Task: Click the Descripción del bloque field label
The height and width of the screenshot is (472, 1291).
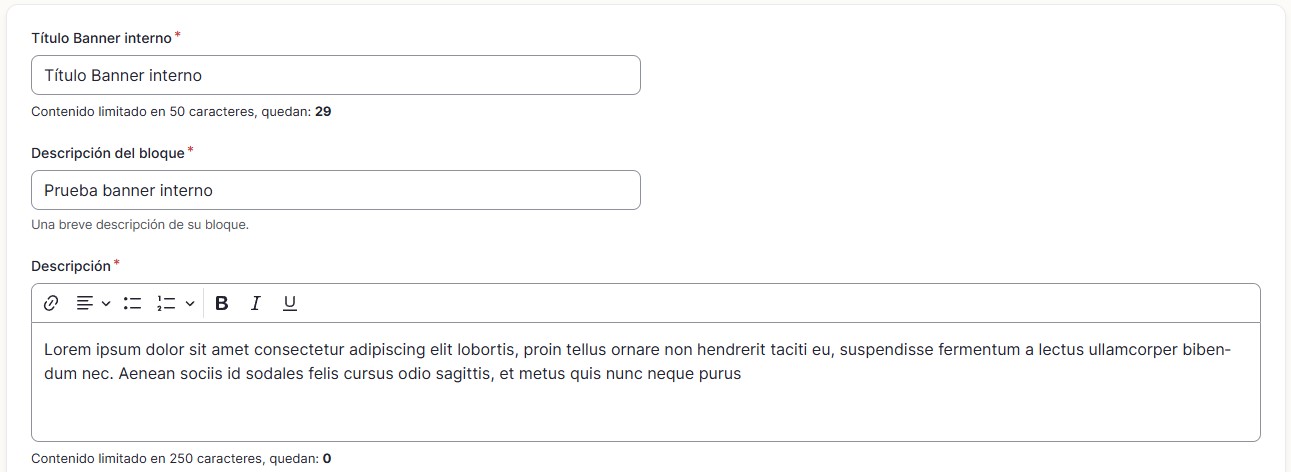Action: (x=108, y=153)
